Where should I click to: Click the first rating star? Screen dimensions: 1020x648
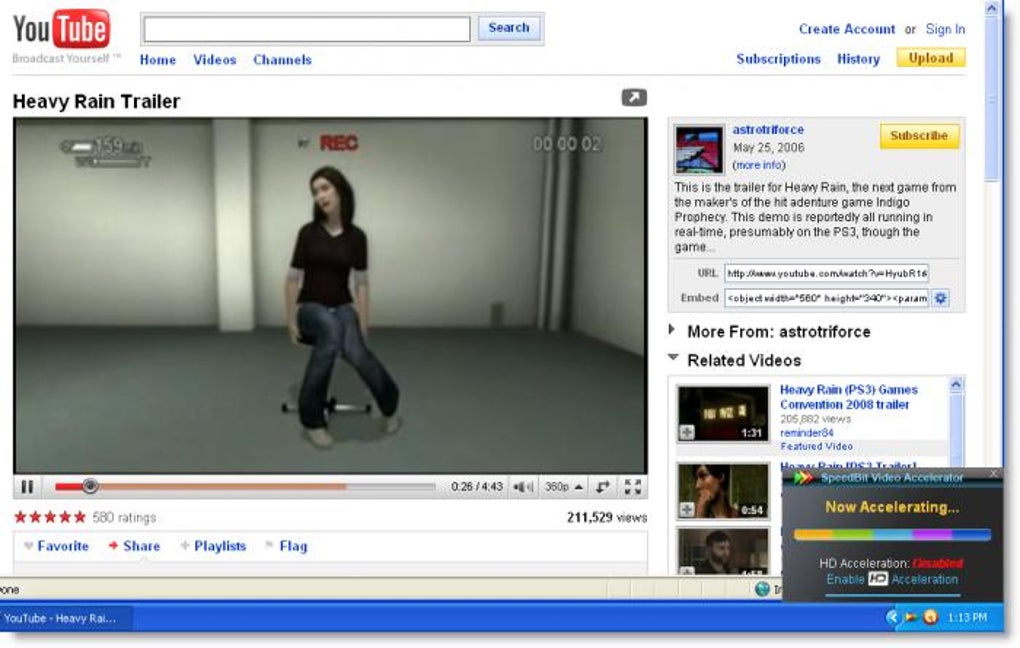click(20, 517)
